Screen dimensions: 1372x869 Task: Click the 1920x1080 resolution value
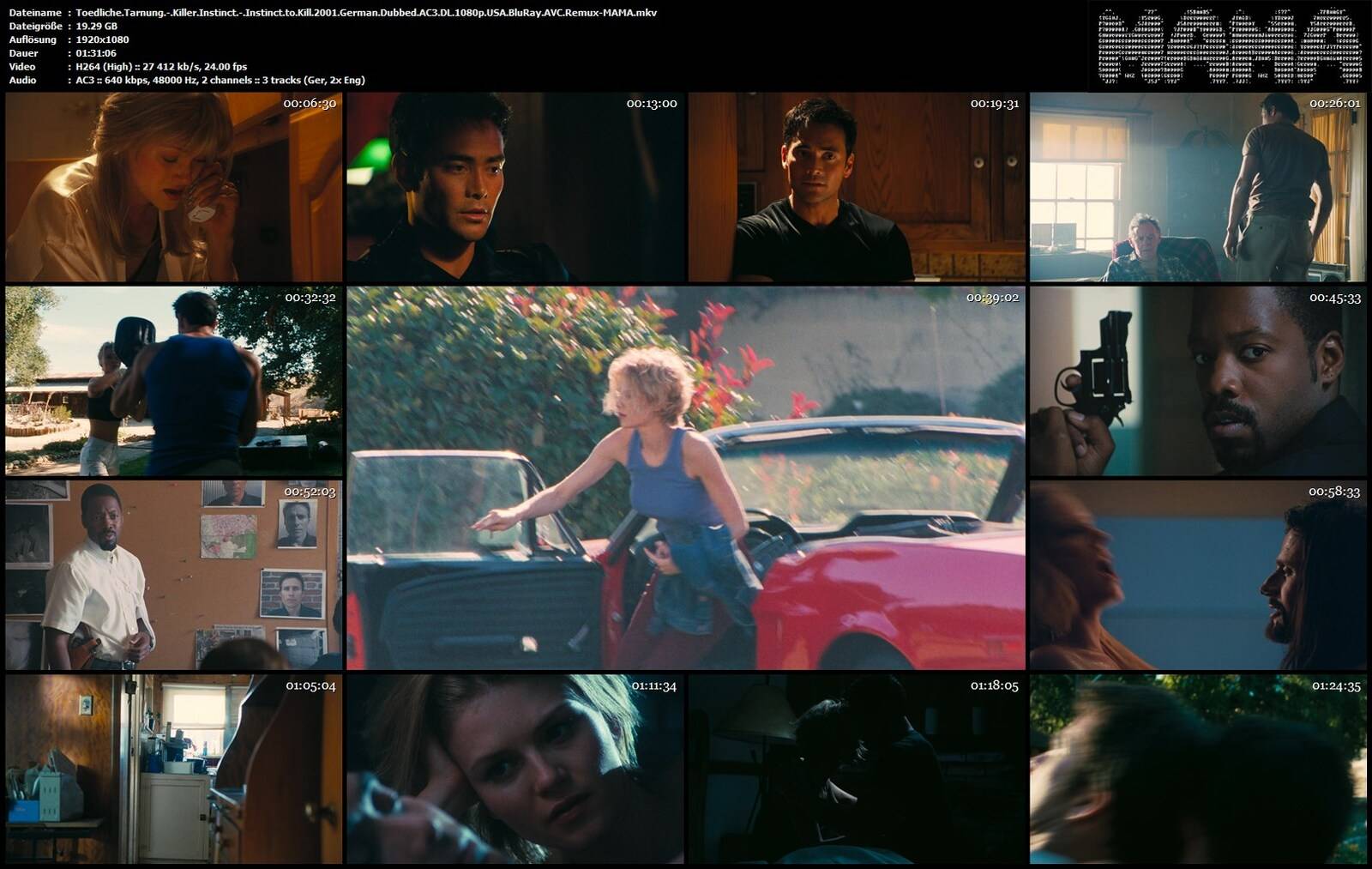click(102, 39)
